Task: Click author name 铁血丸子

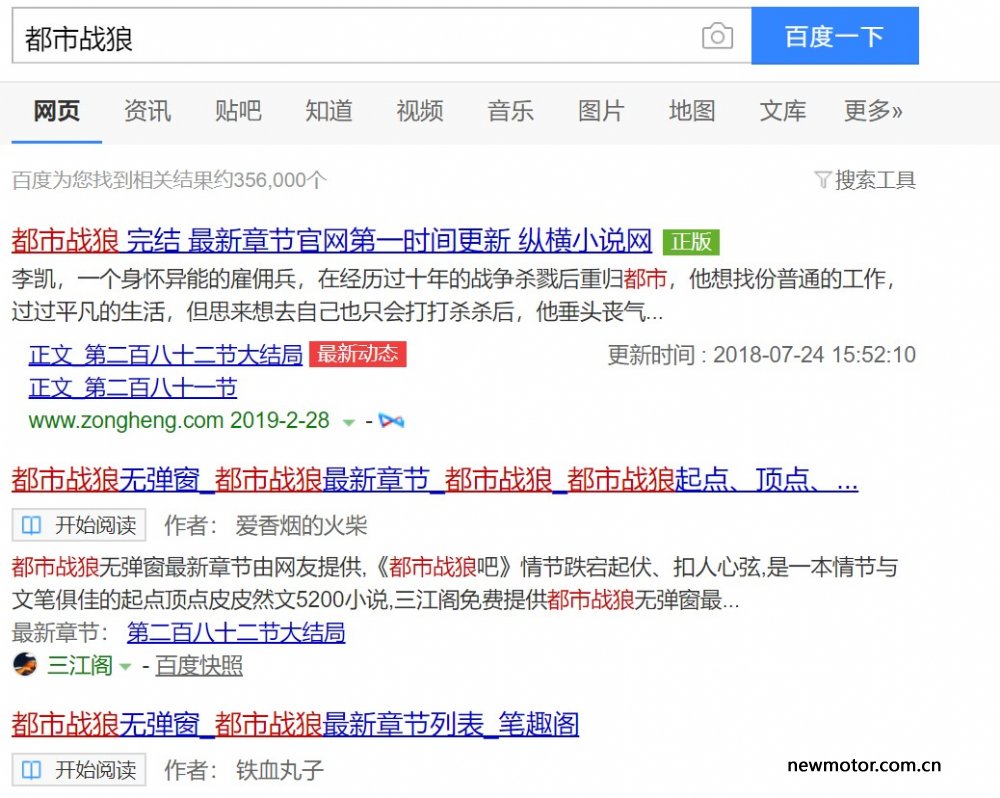Action: (279, 771)
